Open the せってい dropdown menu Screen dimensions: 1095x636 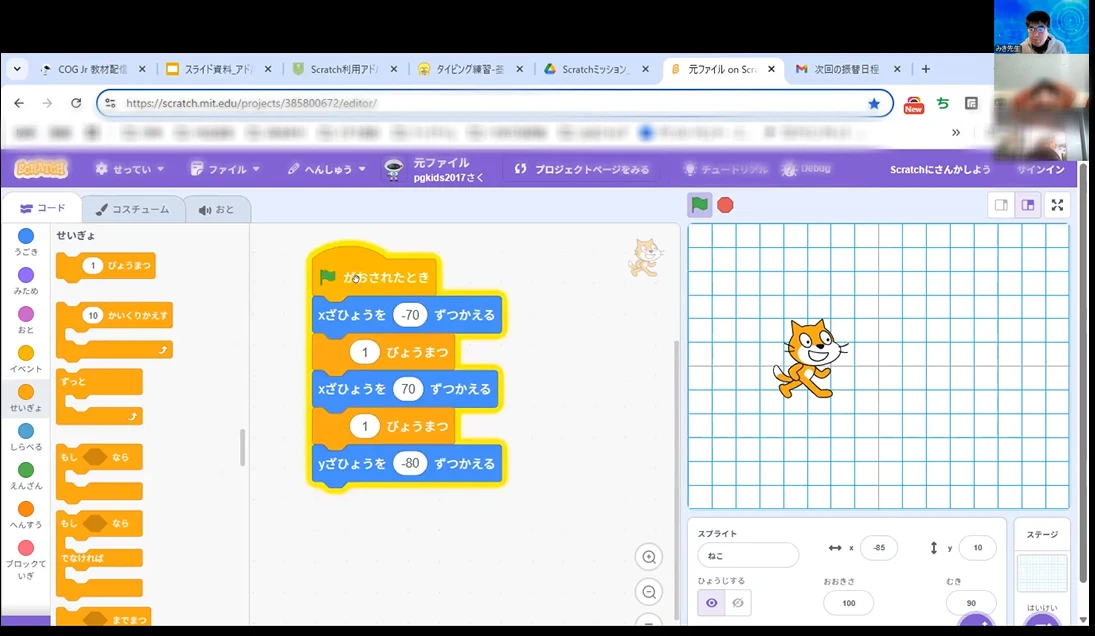(x=130, y=169)
